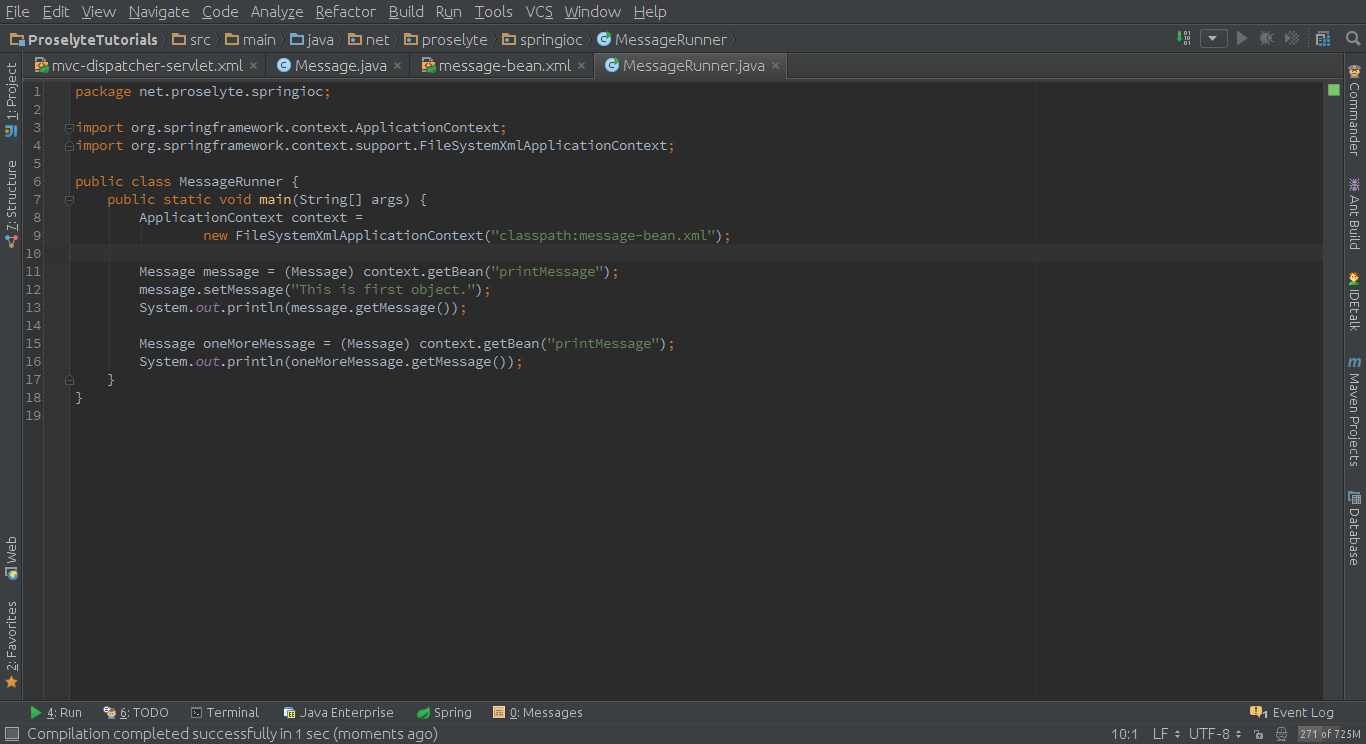Open Search Everywhere via magnifier icon
The image size is (1366, 744).
pos(1352,37)
